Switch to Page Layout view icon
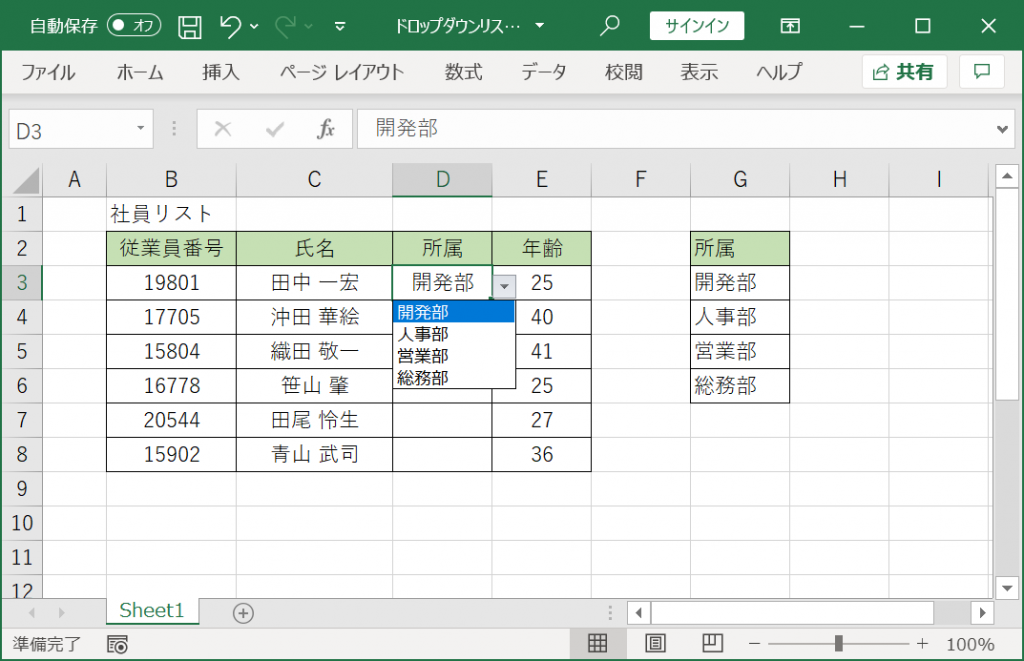This screenshot has height=661, width=1024. pos(655,643)
